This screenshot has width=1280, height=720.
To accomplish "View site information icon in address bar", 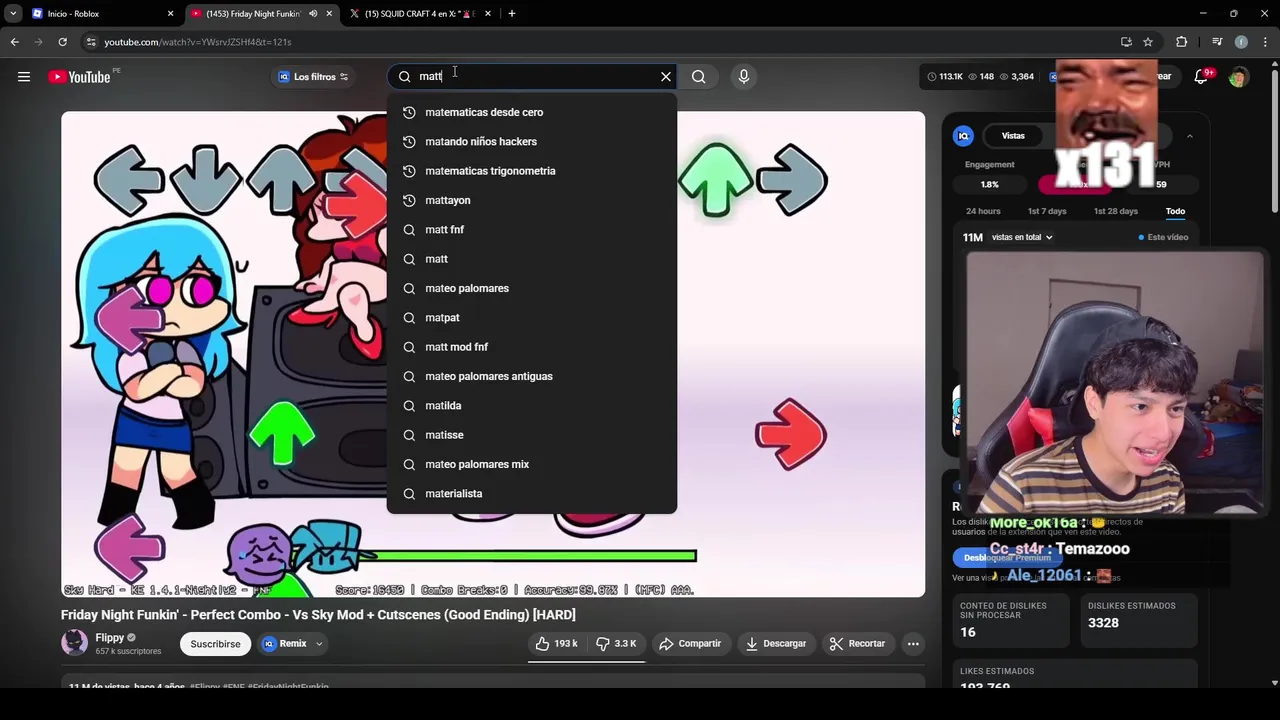I will tap(91, 42).
